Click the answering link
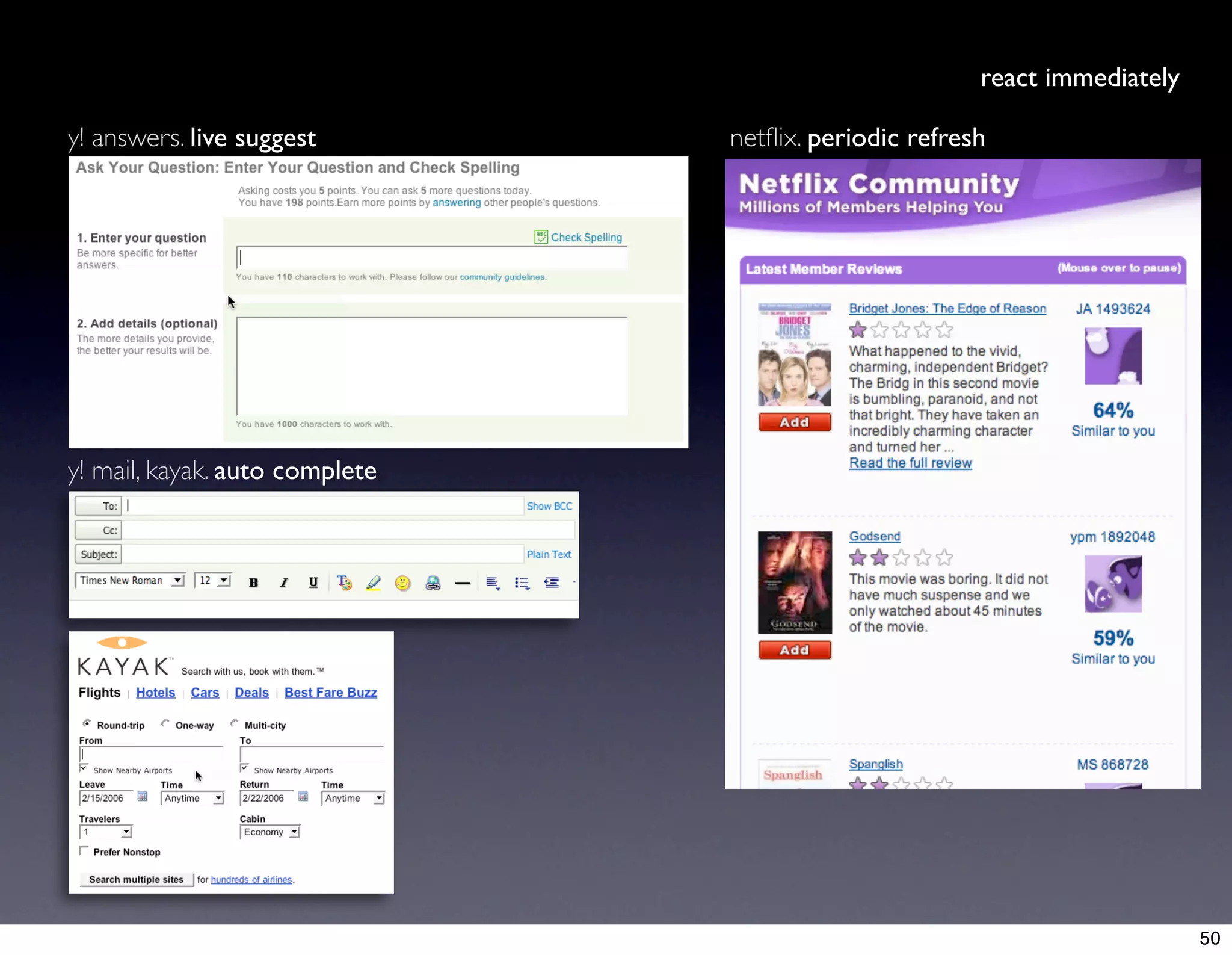The width and height of the screenshot is (1232, 955). [x=457, y=203]
